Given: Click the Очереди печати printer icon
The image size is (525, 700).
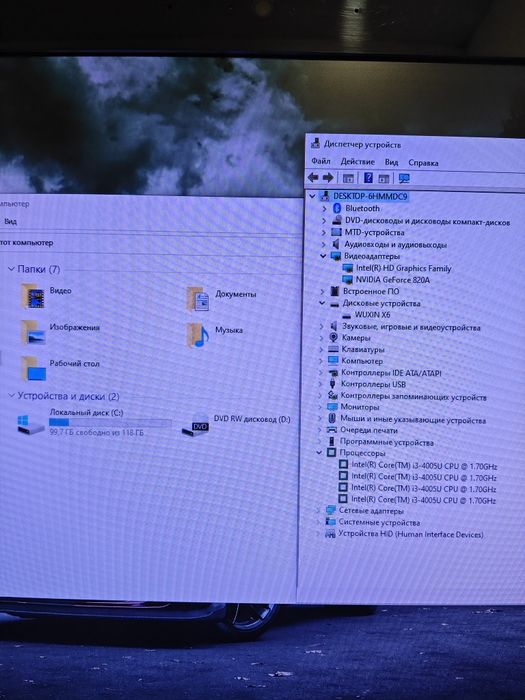Looking at the screenshot, I should click(332, 430).
